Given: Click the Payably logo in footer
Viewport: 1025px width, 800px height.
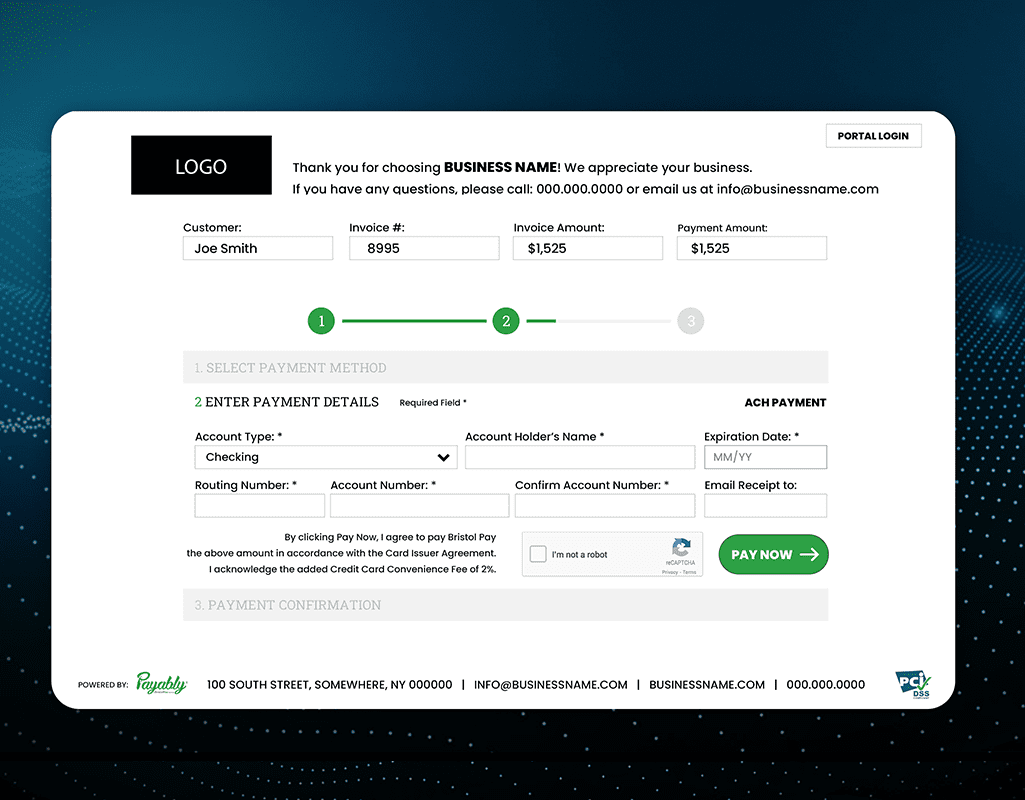Looking at the screenshot, I should pyautogui.click(x=161, y=684).
